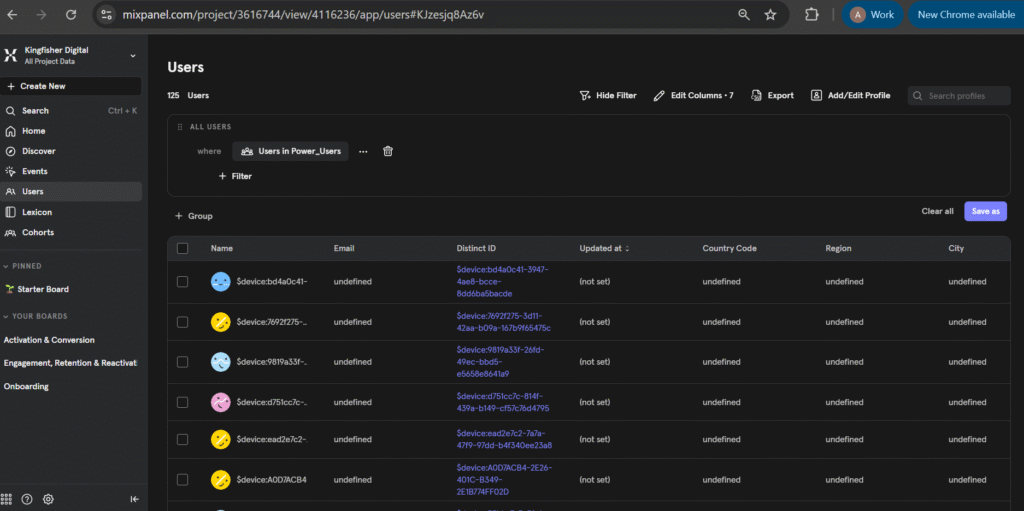Bookmark this page with star icon
1024x511 pixels.
[771, 14]
